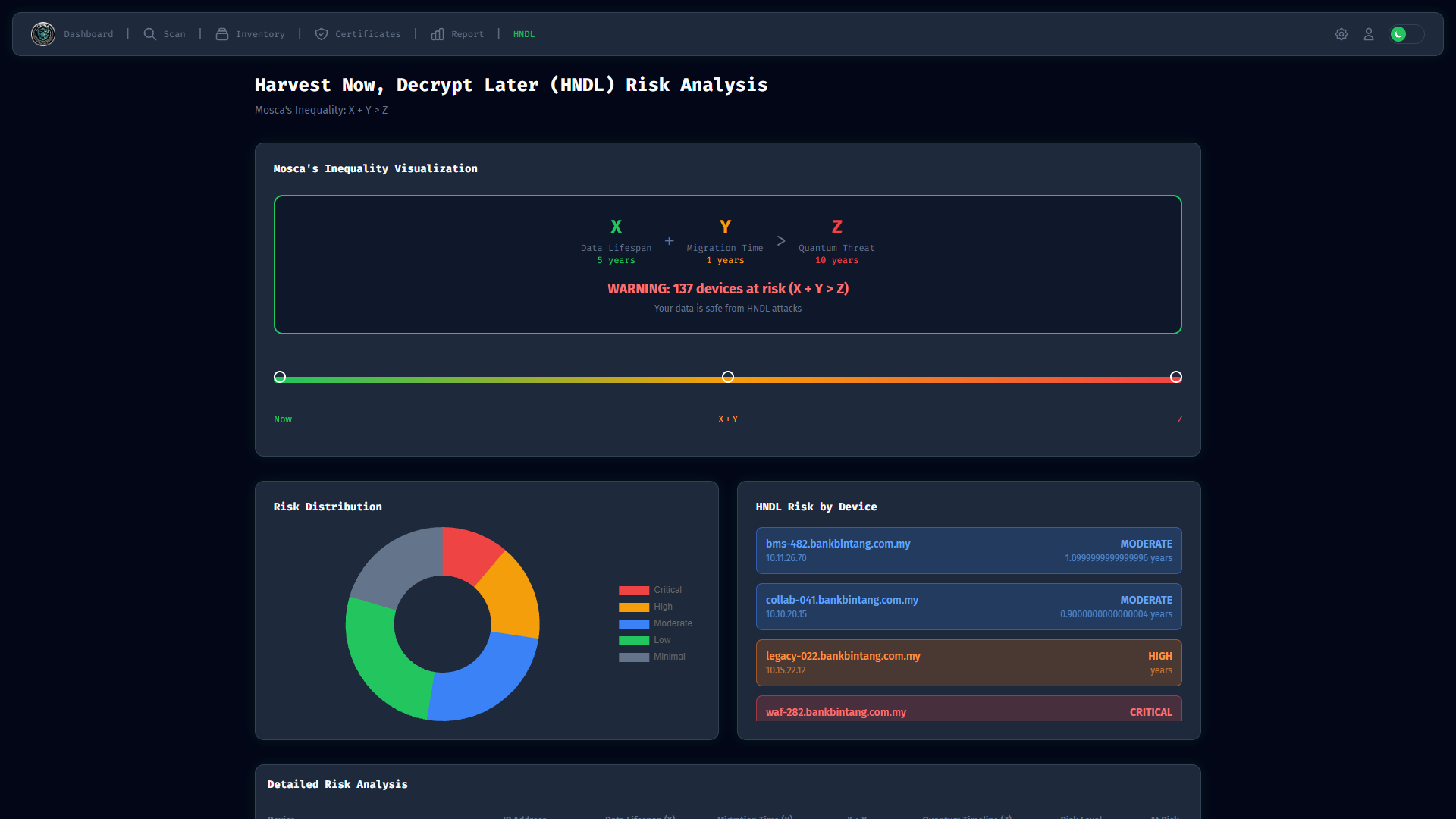Open the bms-482.bankbintang.com.my device card

pos(968,551)
